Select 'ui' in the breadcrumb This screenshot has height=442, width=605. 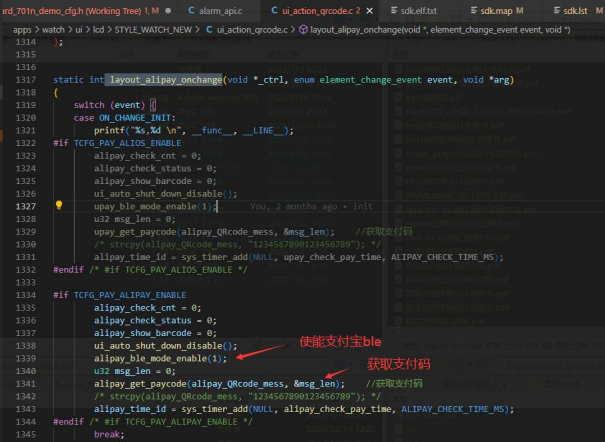pyautogui.click(x=79, y=30)
